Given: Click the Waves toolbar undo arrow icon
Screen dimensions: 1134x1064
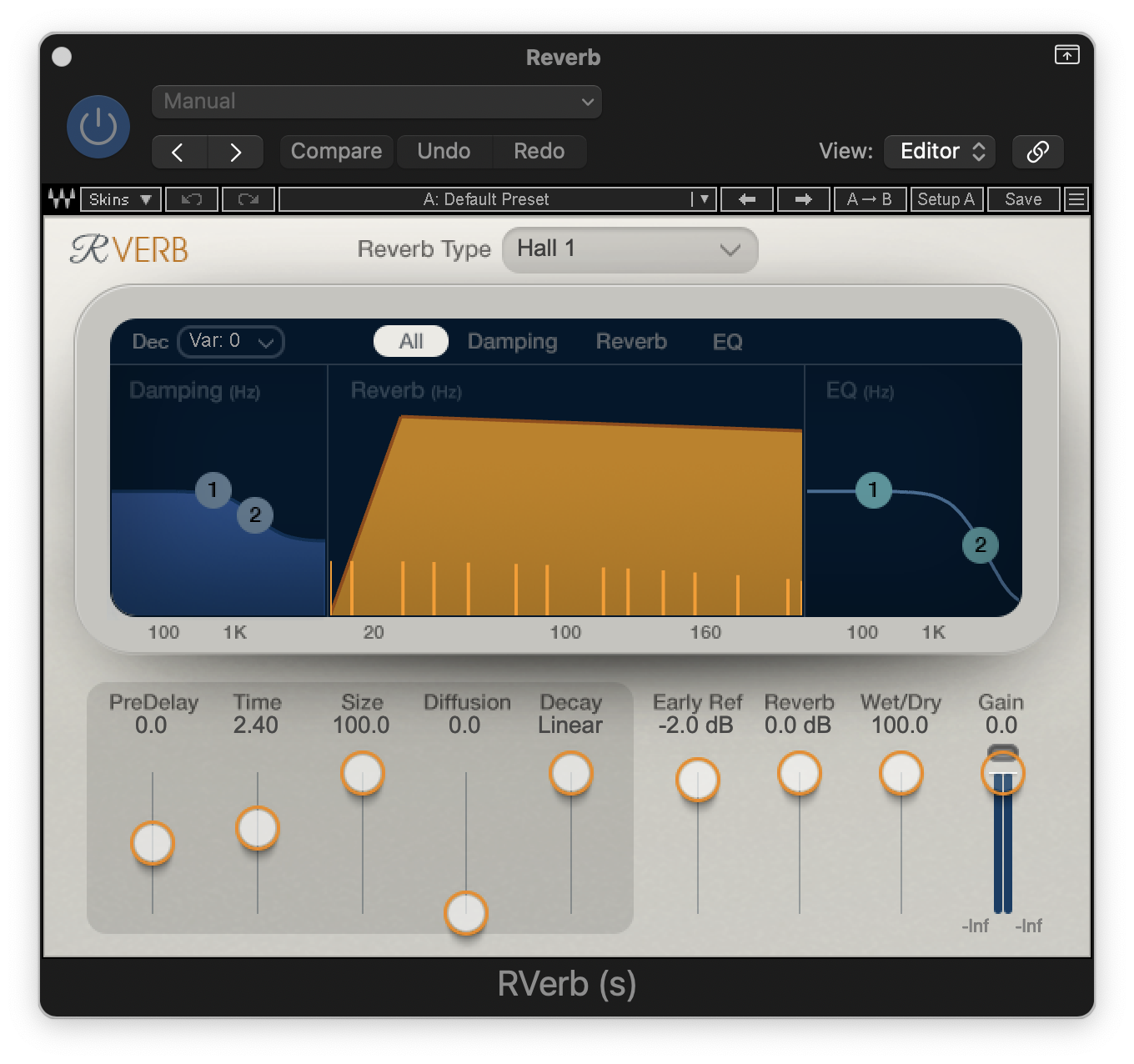Looking at the screenshot, I should click(x=192, y=199).
